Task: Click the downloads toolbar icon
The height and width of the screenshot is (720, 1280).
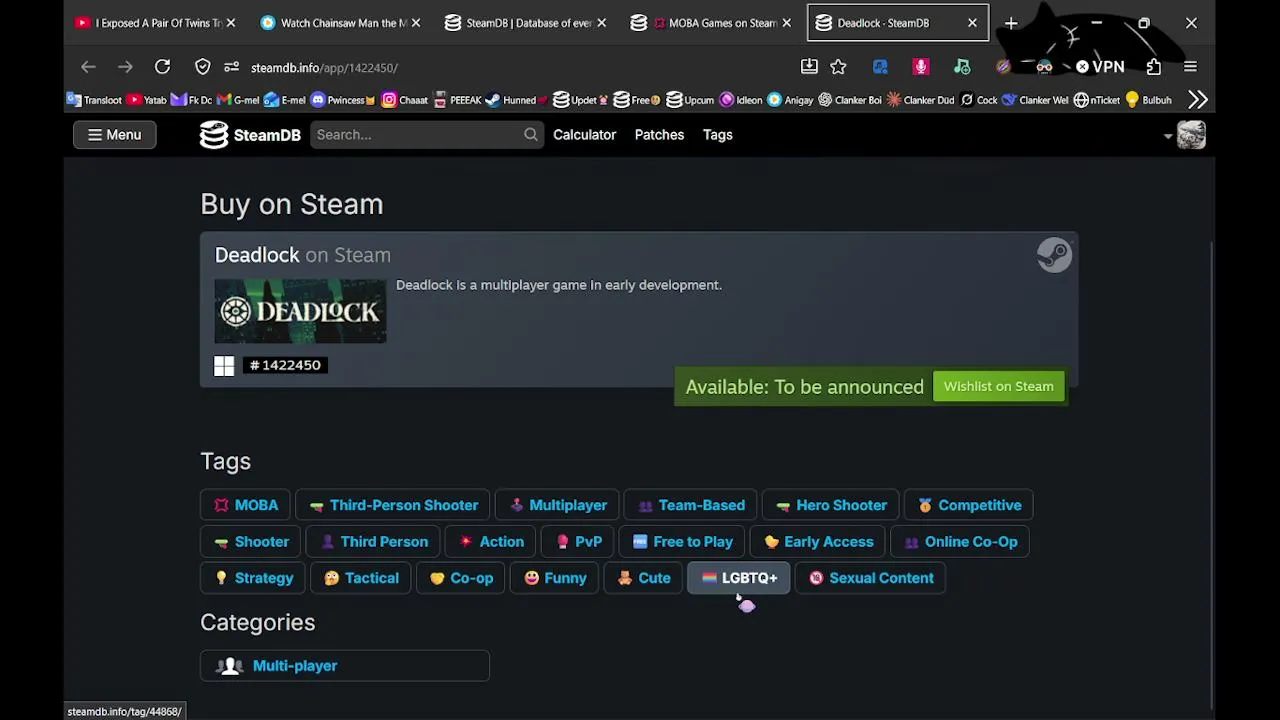Action: point(809,67)
